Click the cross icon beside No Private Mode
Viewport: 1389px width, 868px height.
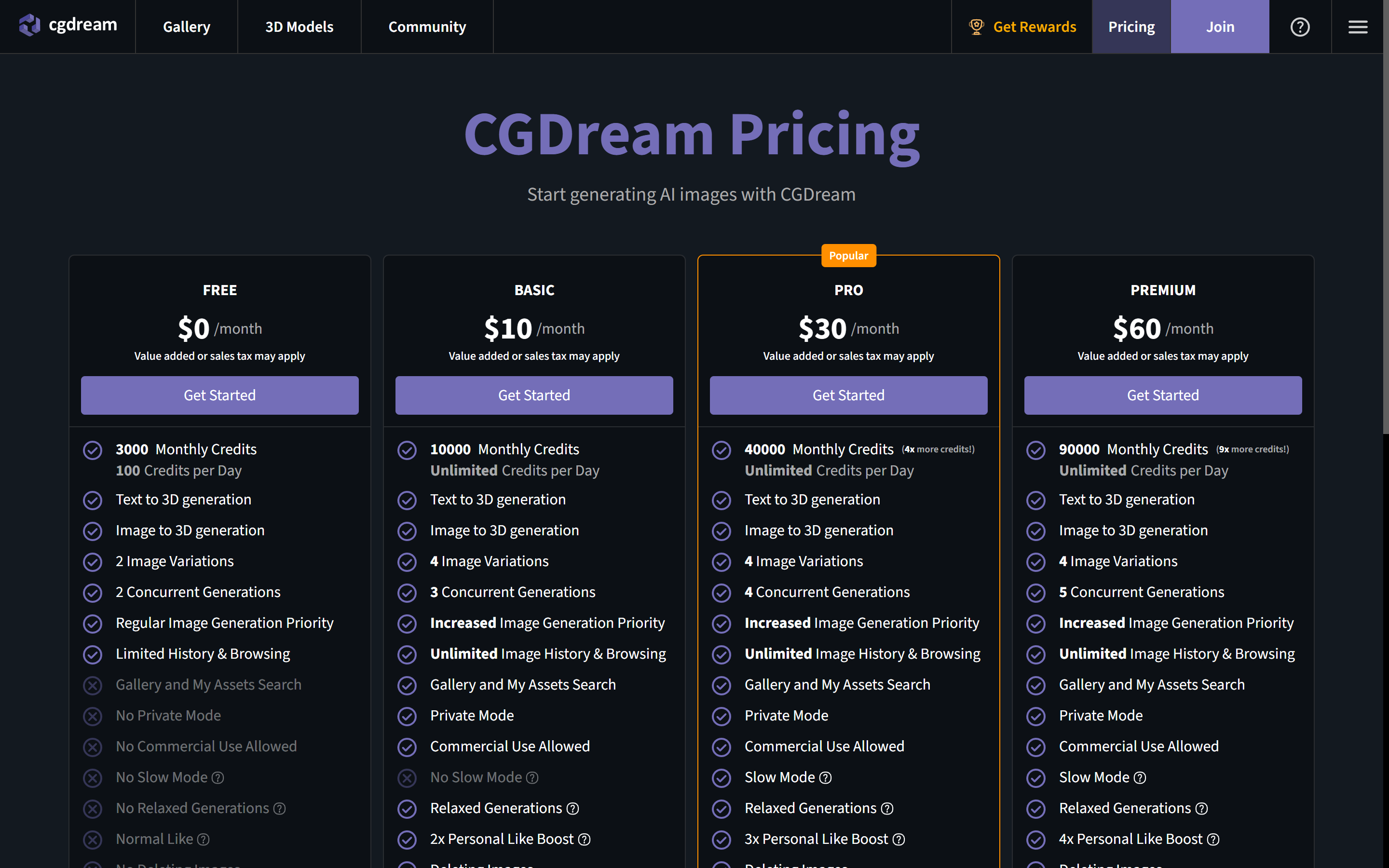pyautogui.click(x=93, y=716)
